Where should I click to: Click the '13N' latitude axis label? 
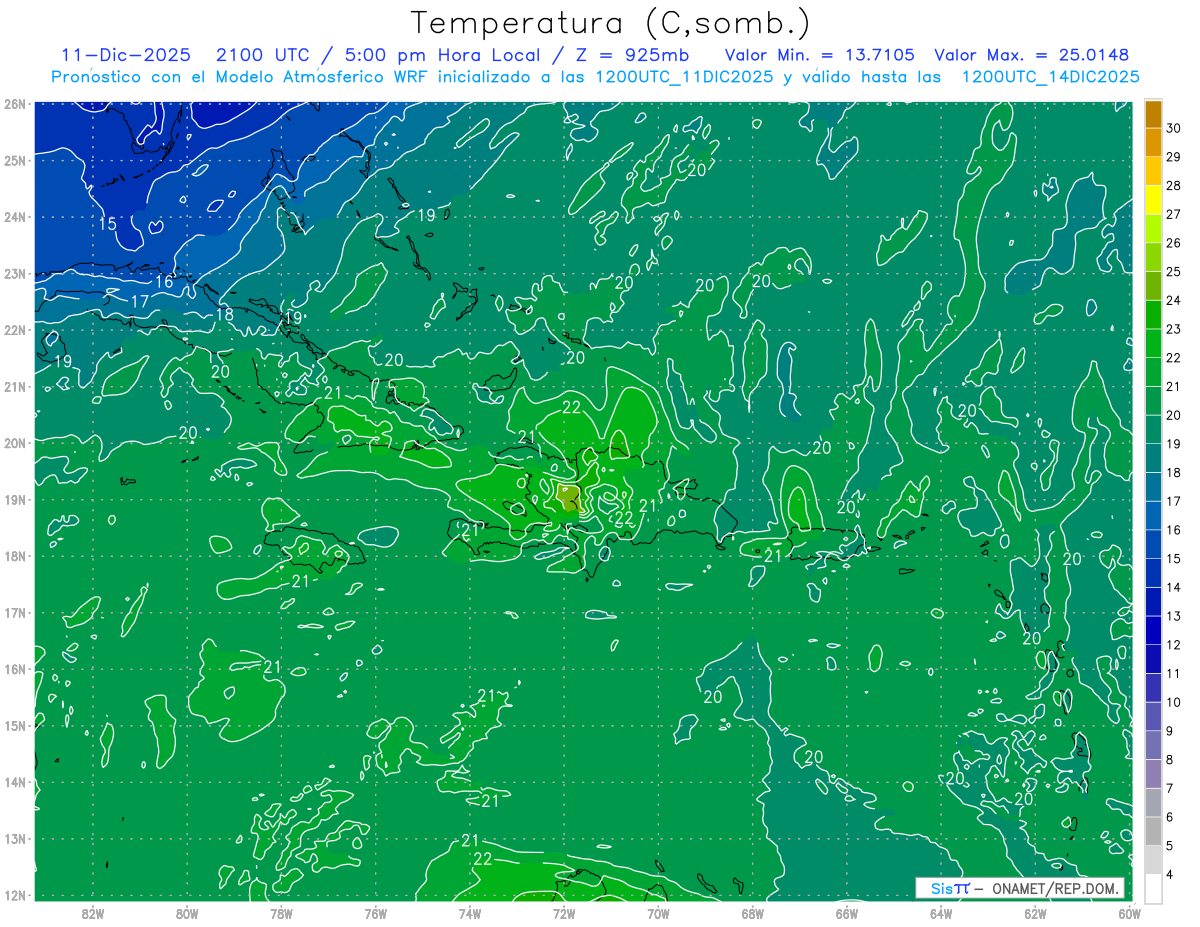[14, 838]
